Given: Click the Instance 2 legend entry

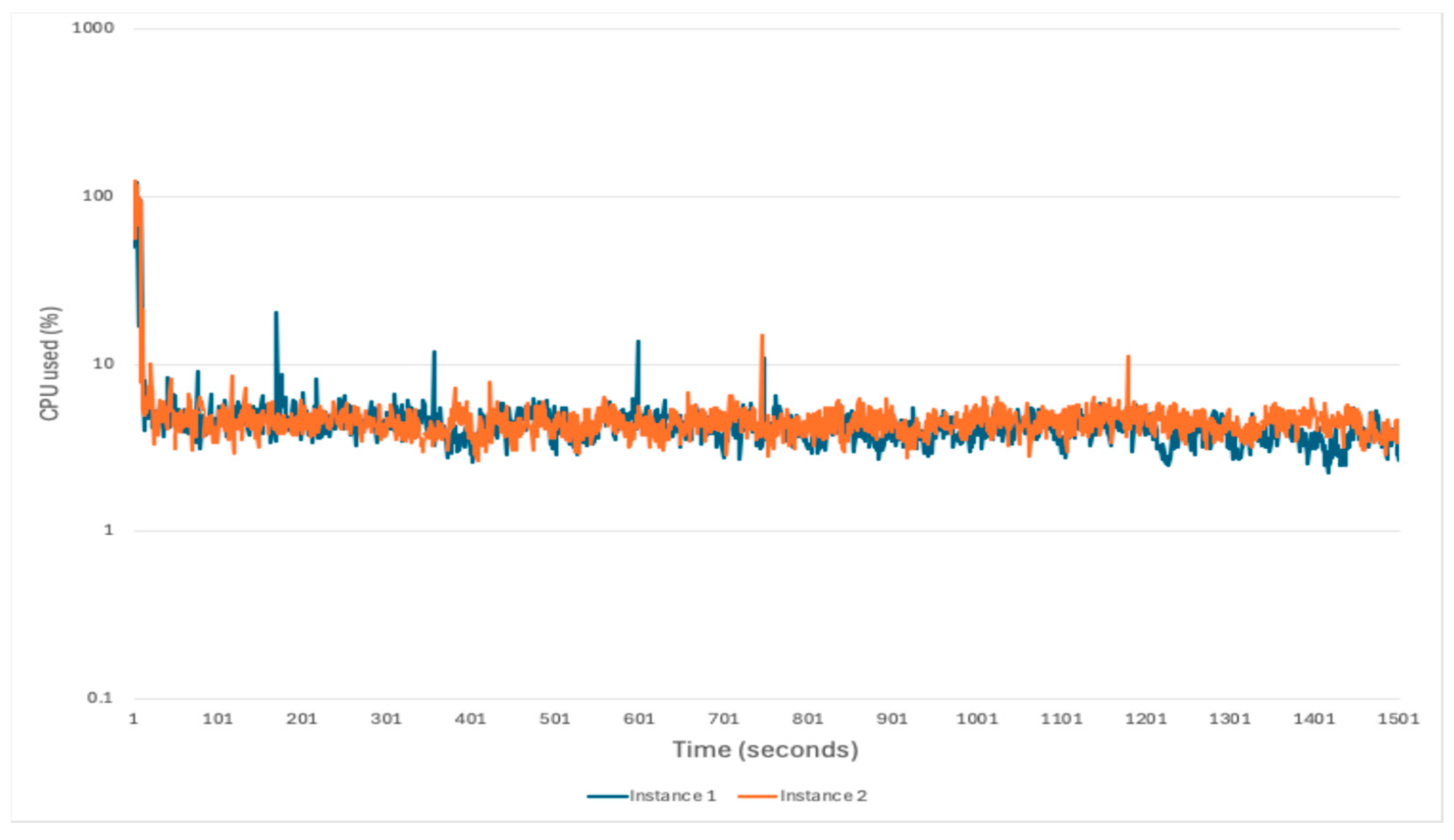Looking at the screenshot, I should 823,796.
